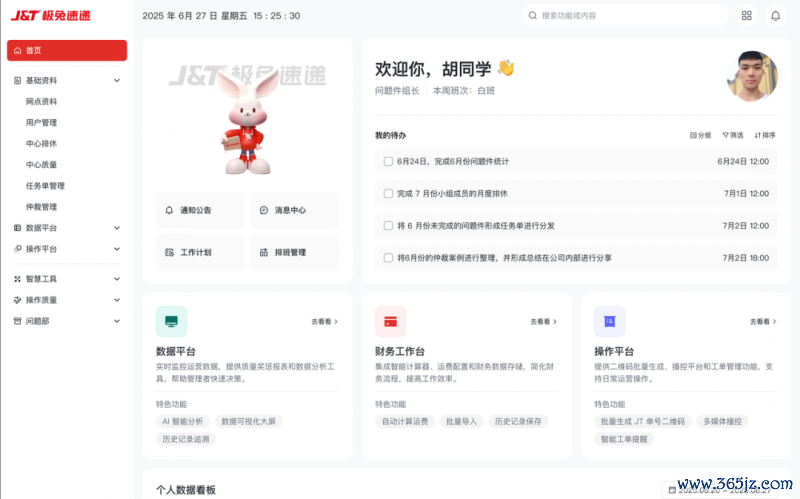This screenshot has height=499, width=800.
Task: Click the 自动计算运费 feature tag
Action: click(x=405, y=421)
